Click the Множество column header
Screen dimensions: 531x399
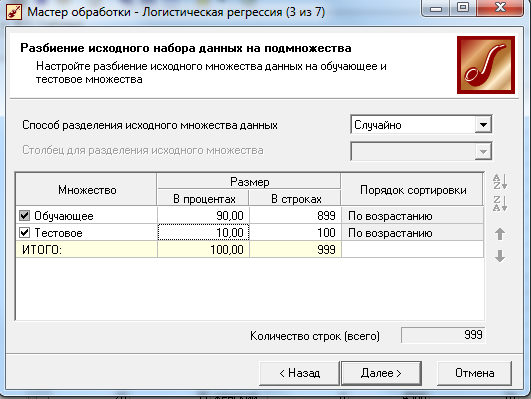click(87, 190)
